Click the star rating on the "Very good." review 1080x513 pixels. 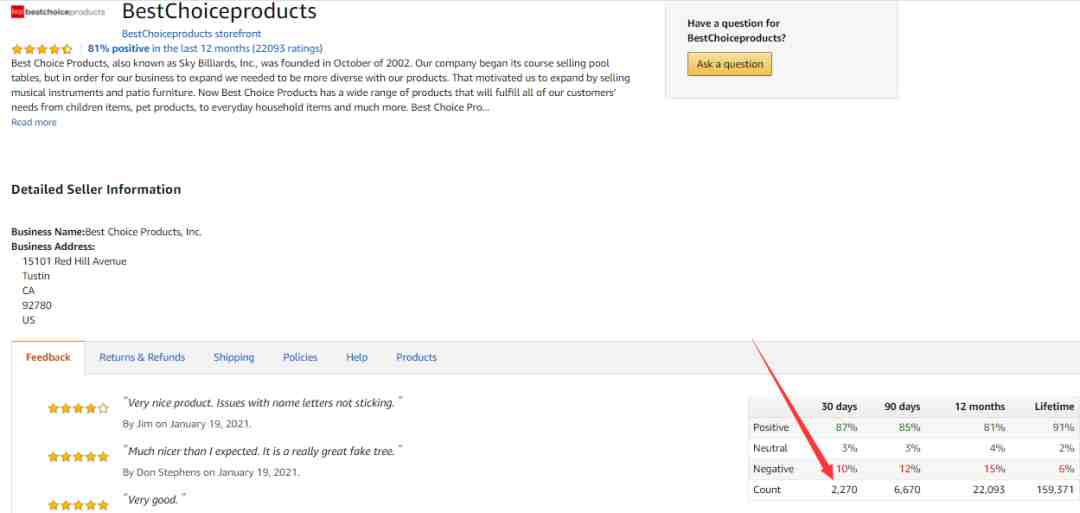point(78,505)
